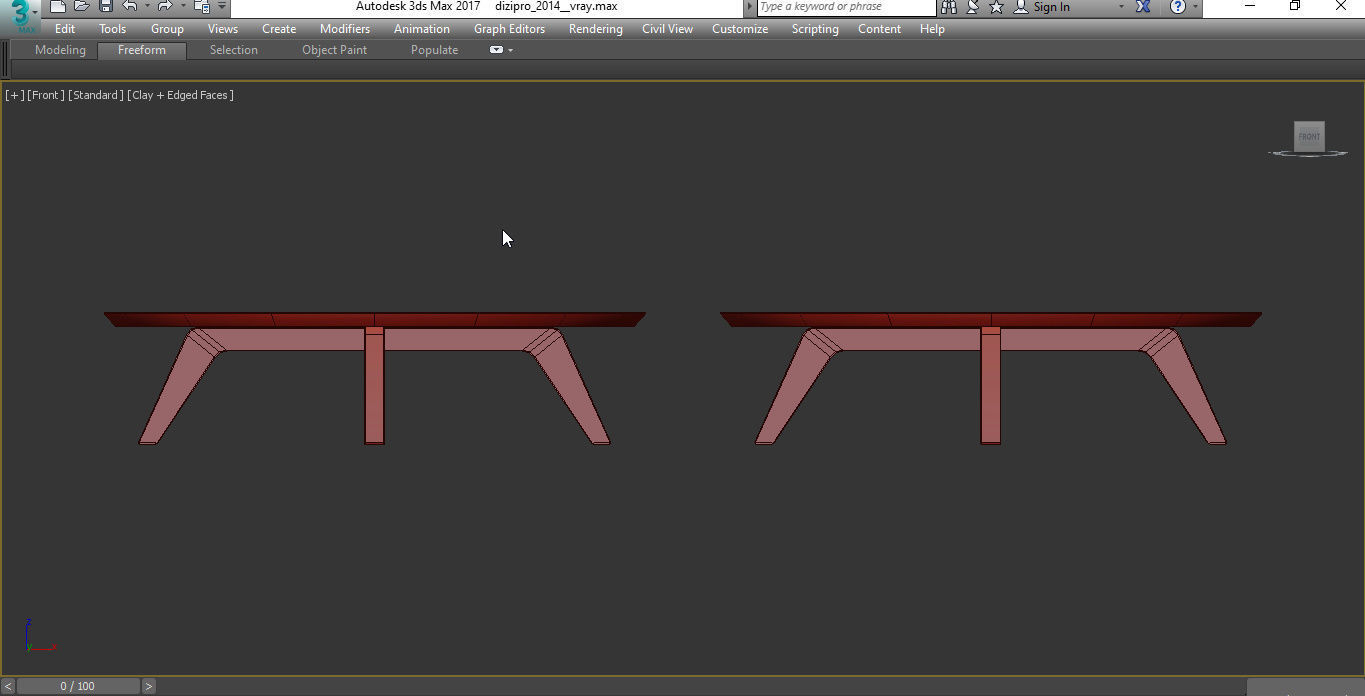Open the 3ds Max application menu logo
The width and height of the screenshot is (1365, 696).
pyautogui.click(x=19, y=16)
